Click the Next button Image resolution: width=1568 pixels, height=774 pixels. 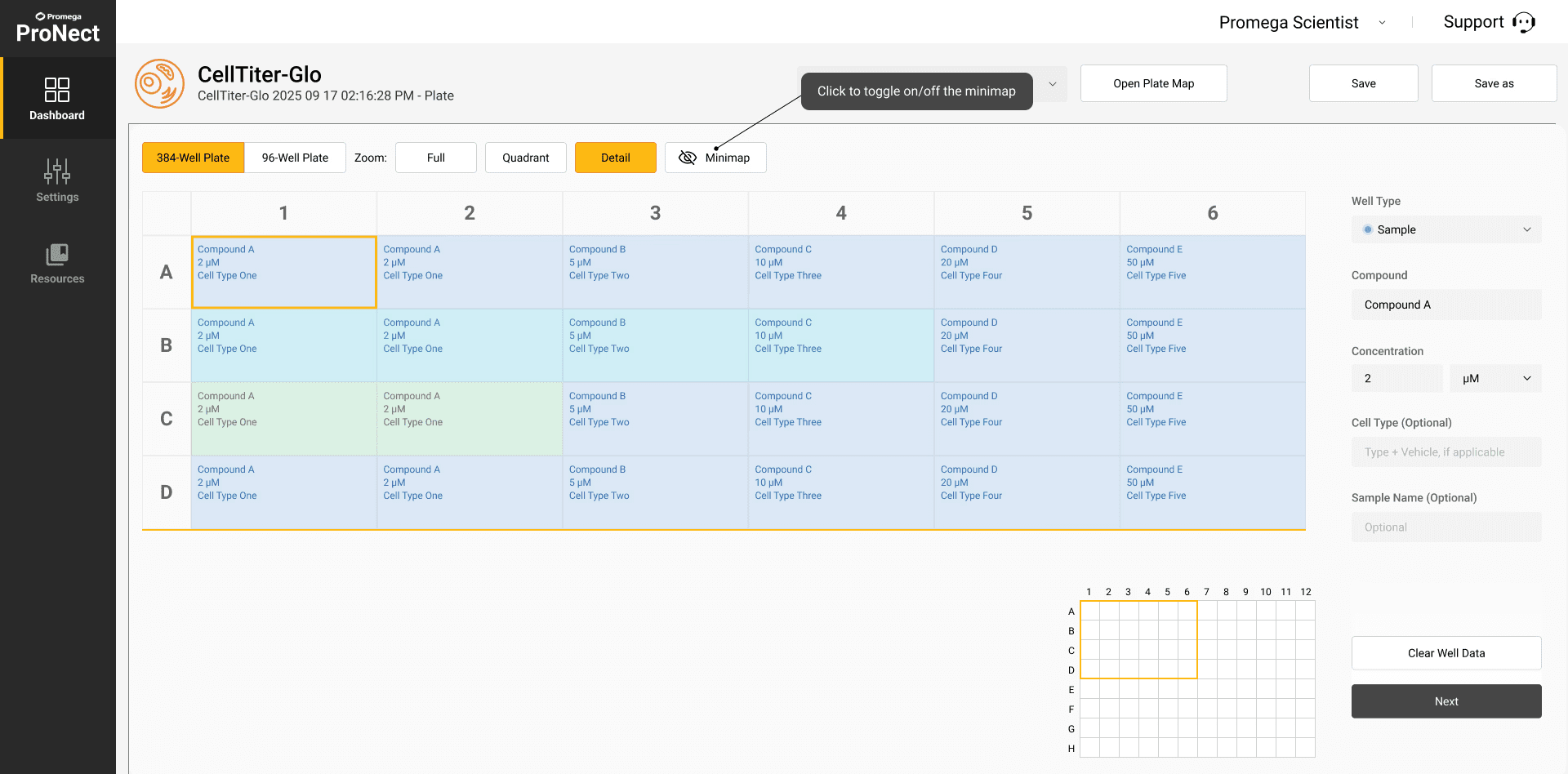[1446, 701]
